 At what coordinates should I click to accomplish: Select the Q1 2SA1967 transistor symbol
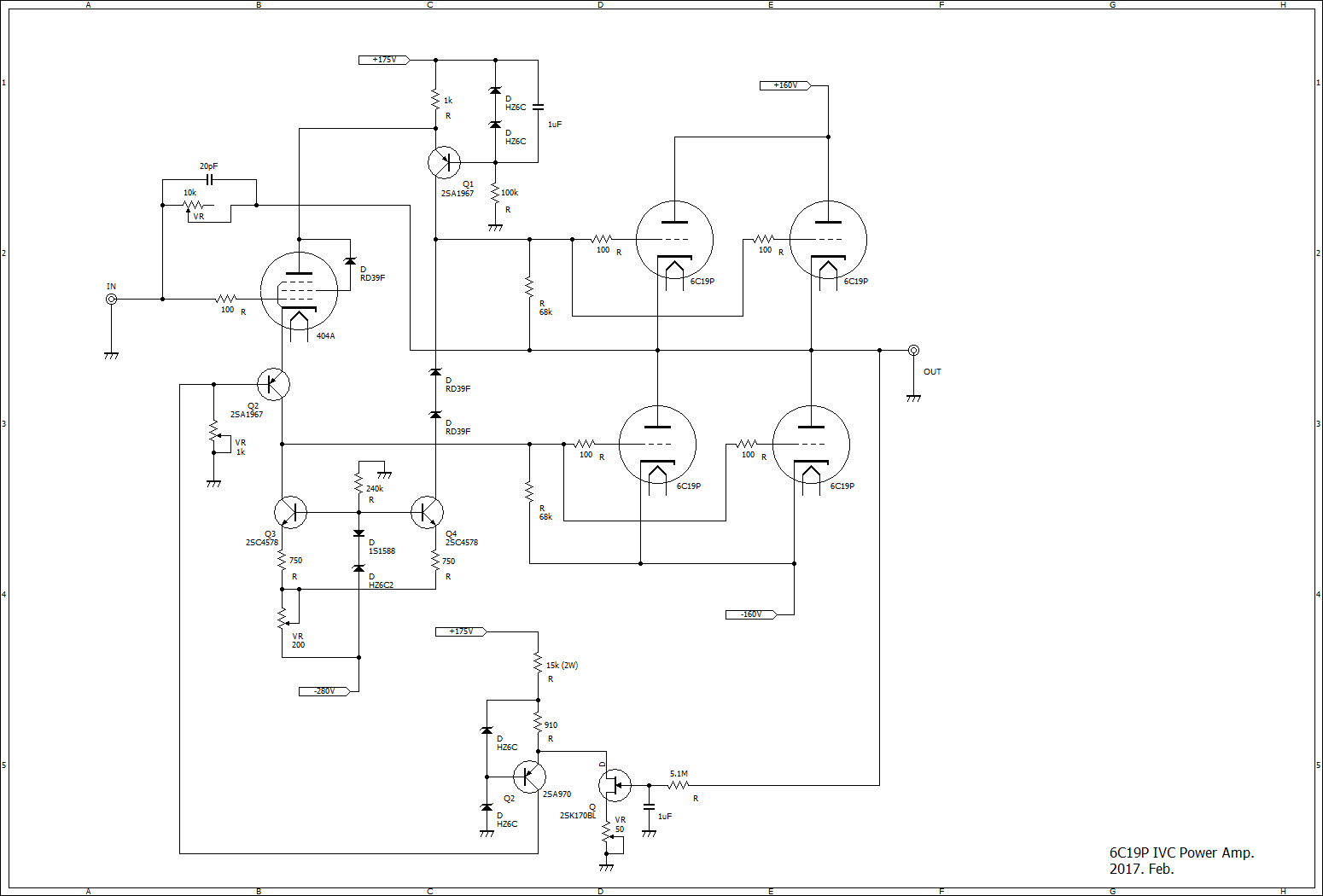(445, 162)
